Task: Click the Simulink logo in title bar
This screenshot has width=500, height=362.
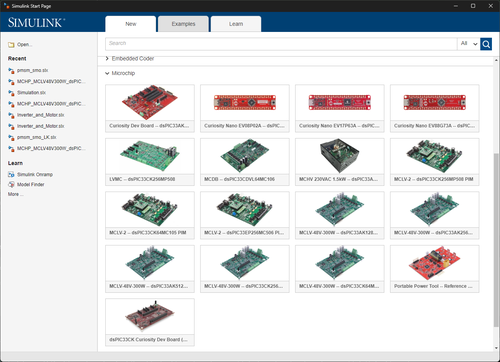Action: pos(6,6)
